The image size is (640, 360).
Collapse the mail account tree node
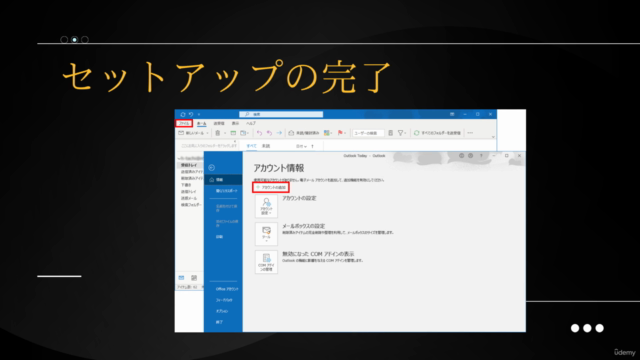pyautogui.click(x=179, y=158)
